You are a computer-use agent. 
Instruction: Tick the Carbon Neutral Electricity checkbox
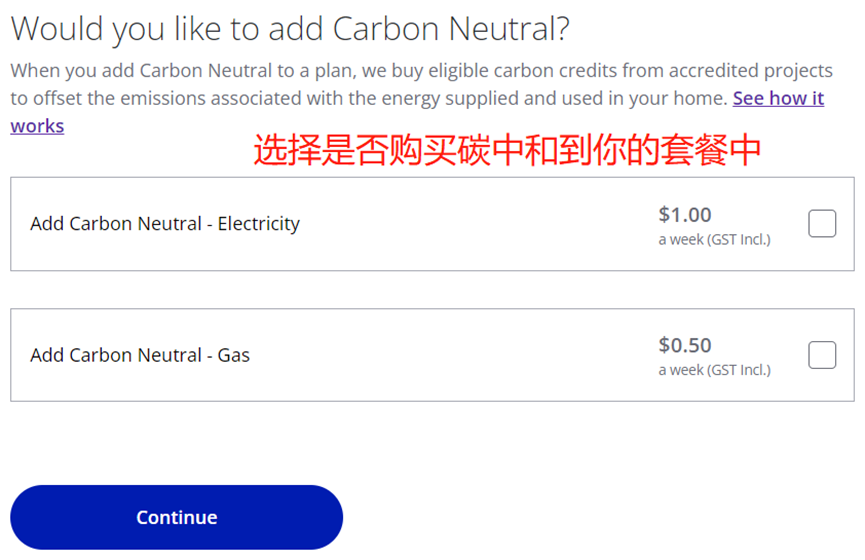tap(821, 223)
